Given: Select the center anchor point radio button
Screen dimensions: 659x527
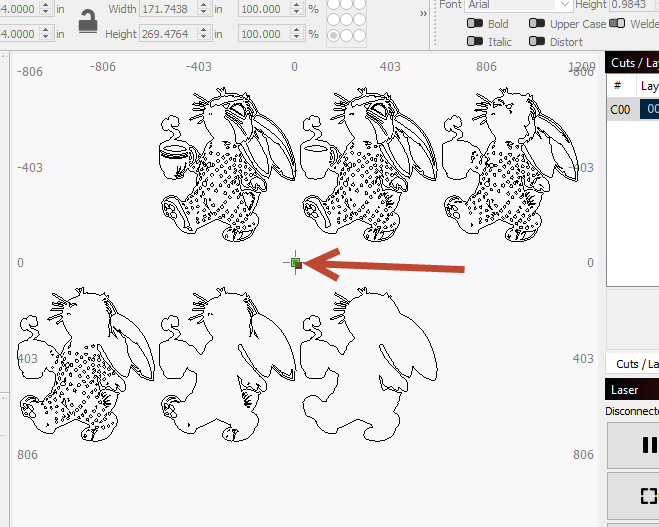Looking at the screenshot, I should (346, 19).
